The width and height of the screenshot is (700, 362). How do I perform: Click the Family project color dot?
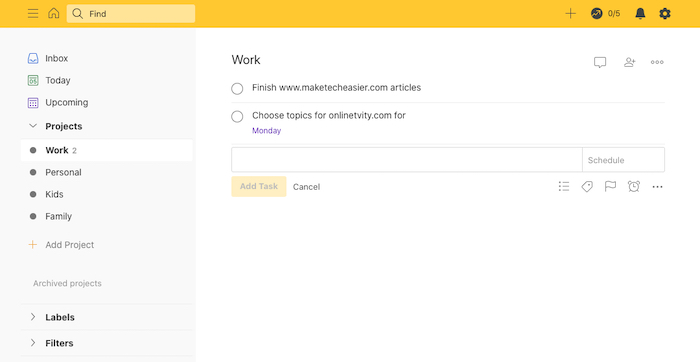pyautogui.click(x=33, y=216)
